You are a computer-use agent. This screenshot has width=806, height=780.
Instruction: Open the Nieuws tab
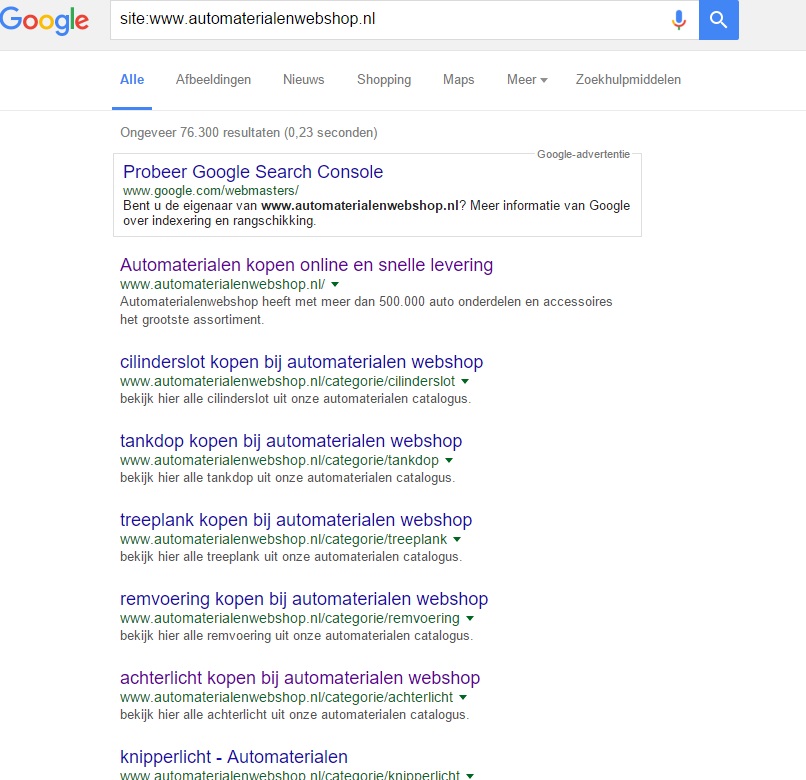click(x=303, y=80)
